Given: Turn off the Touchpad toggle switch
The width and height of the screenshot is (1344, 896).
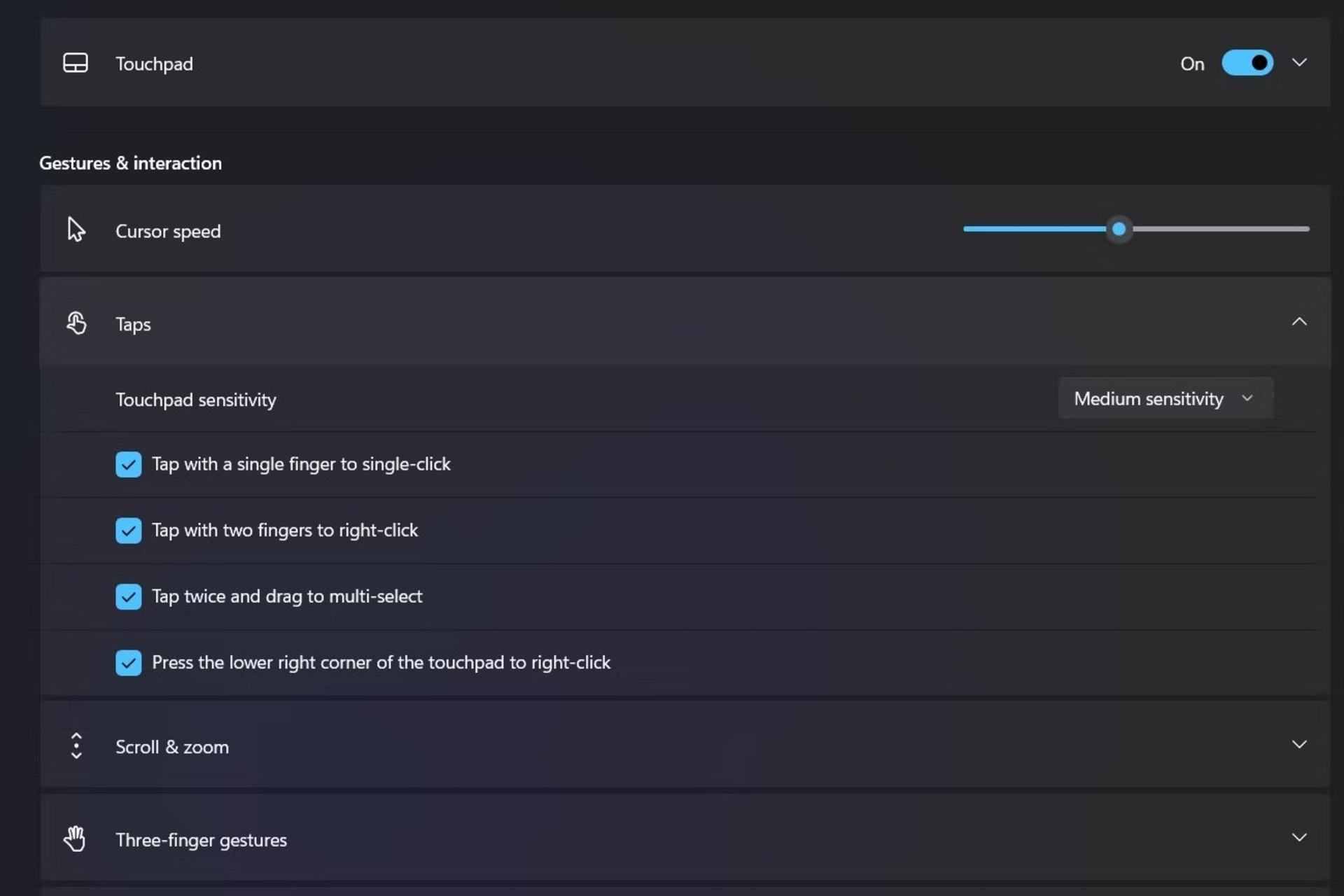Looking at the screenshot, I should tap(1247, 63).
